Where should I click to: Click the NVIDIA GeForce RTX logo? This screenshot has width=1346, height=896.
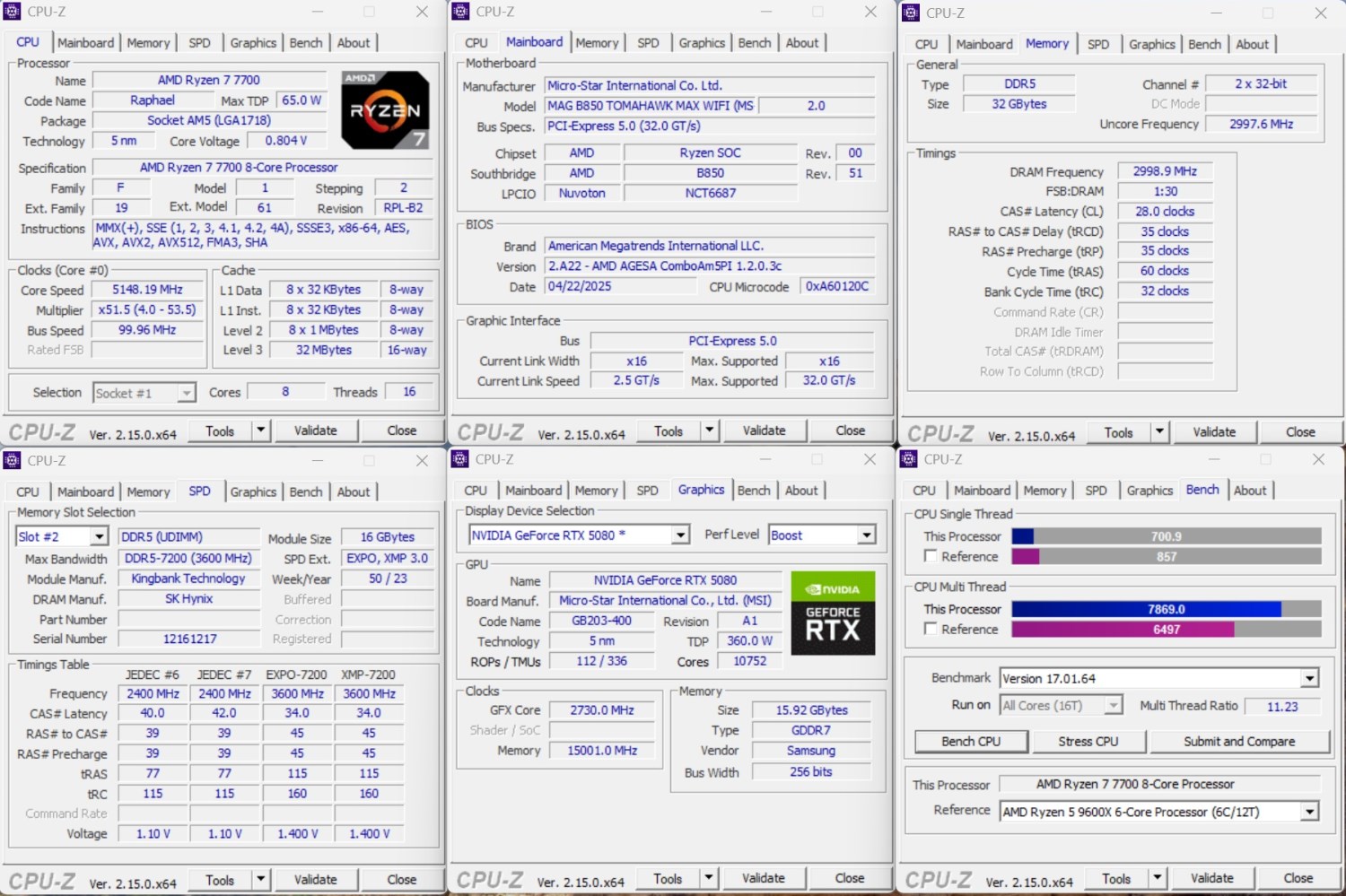[x=832, y=613]
